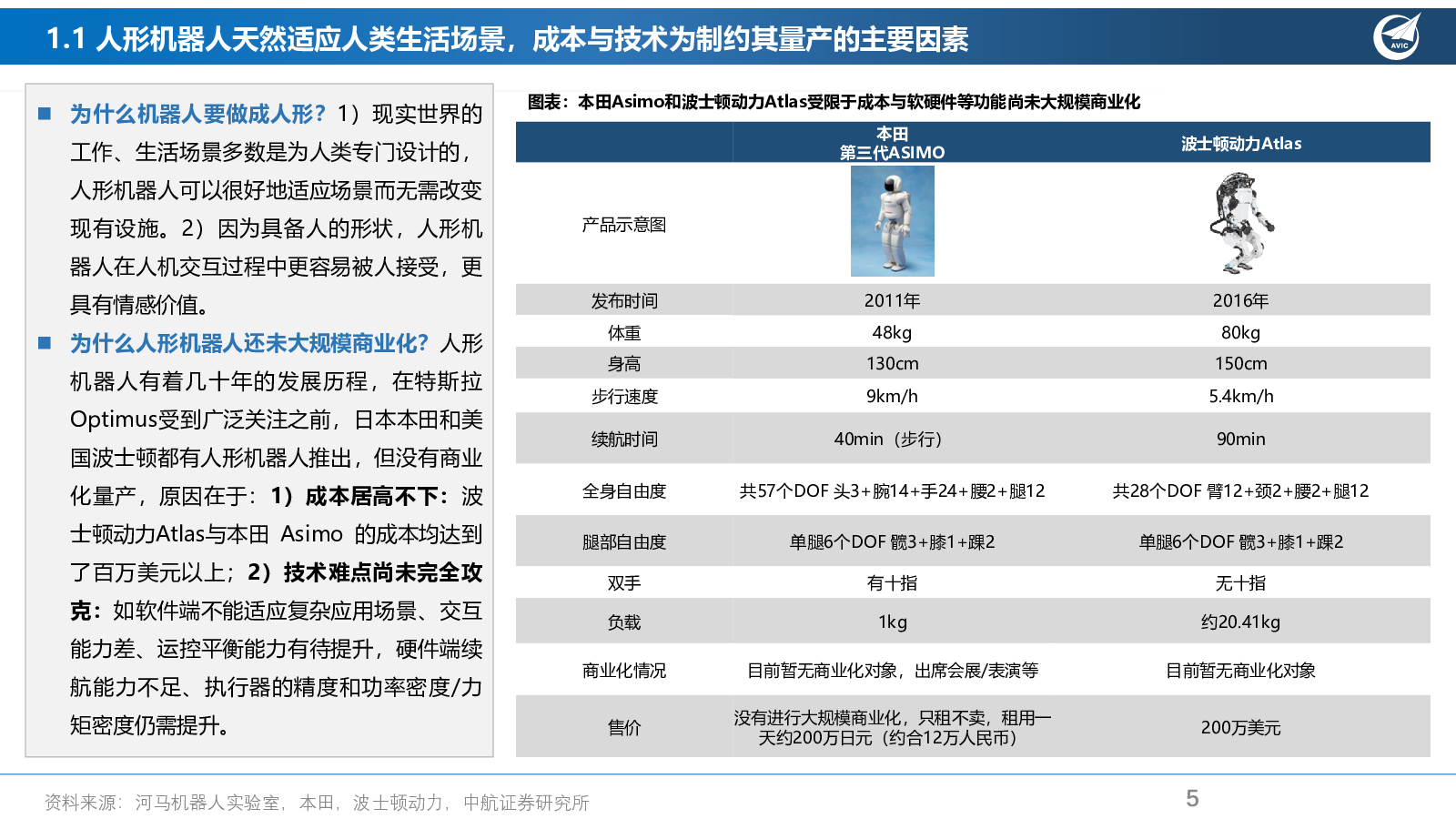Select the row label 发布时间
The image size is (1456, 819).
pos(624,300)
